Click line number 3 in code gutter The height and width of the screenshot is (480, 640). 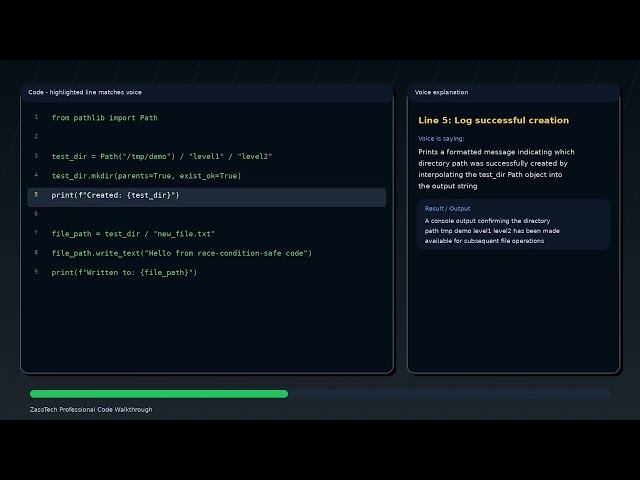click(x=36, y=156)
